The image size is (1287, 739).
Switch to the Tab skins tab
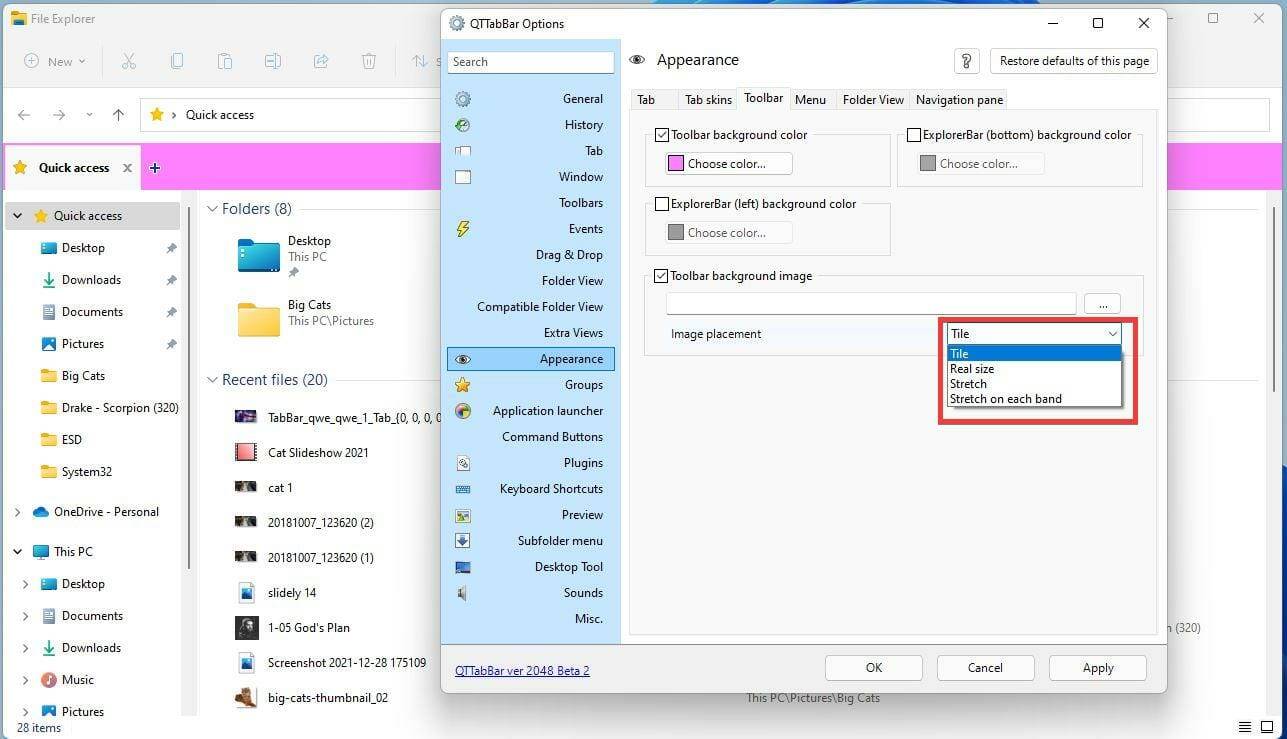pos(707,99)
